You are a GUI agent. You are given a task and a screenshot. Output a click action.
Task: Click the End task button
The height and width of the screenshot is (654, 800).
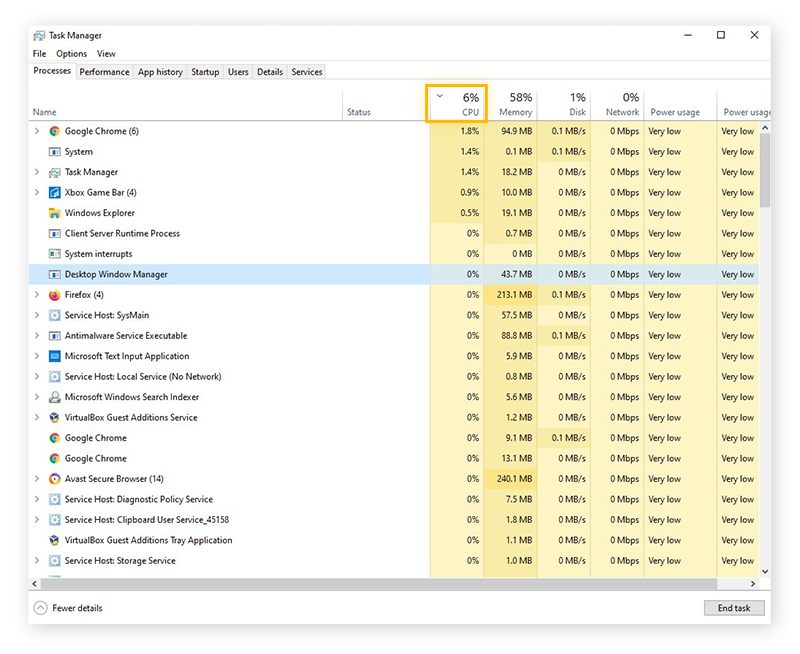(734, 607)
